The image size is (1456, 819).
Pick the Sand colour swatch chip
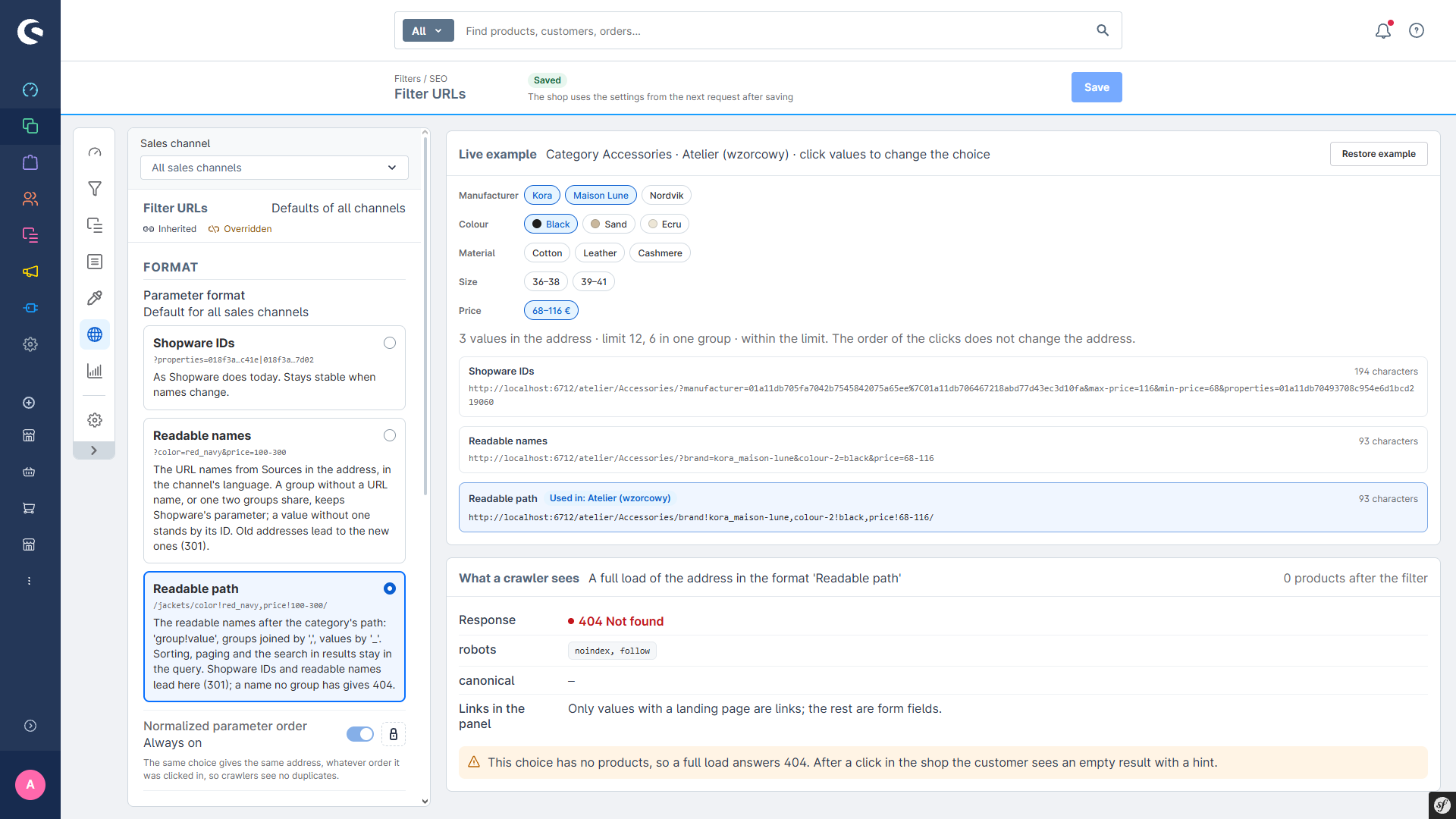[609, 224]
